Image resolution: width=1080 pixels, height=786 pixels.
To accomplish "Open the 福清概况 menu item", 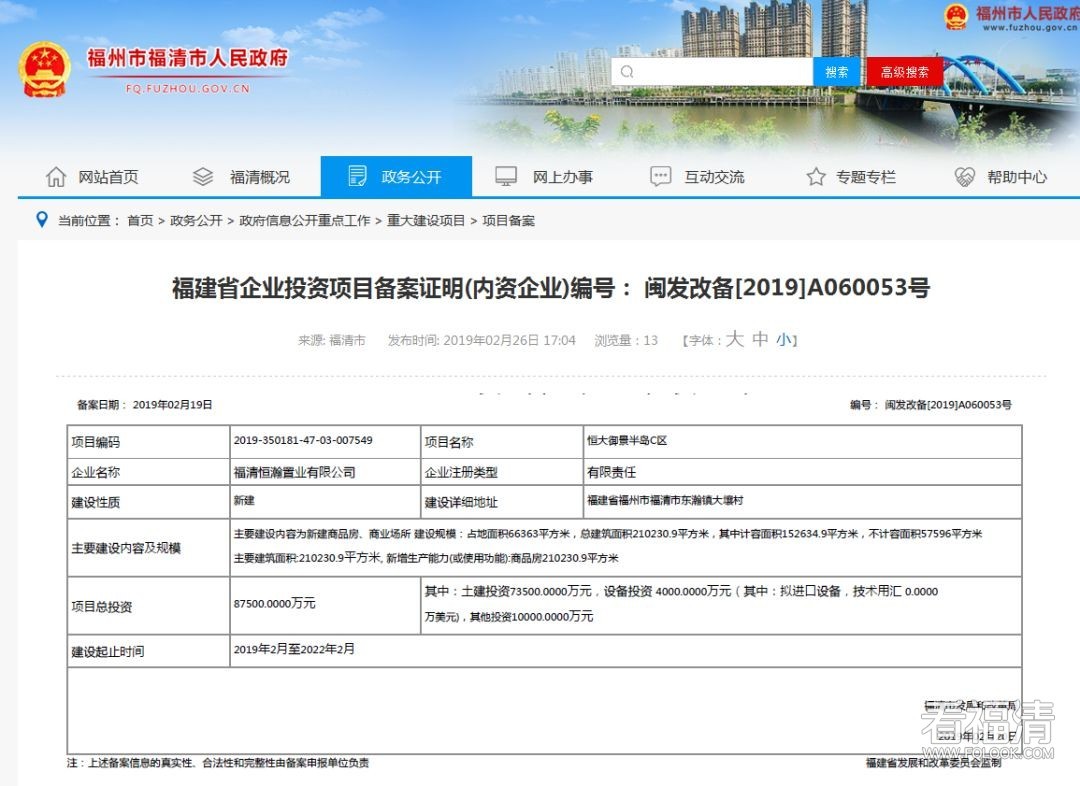I will (x=260, y=177).
